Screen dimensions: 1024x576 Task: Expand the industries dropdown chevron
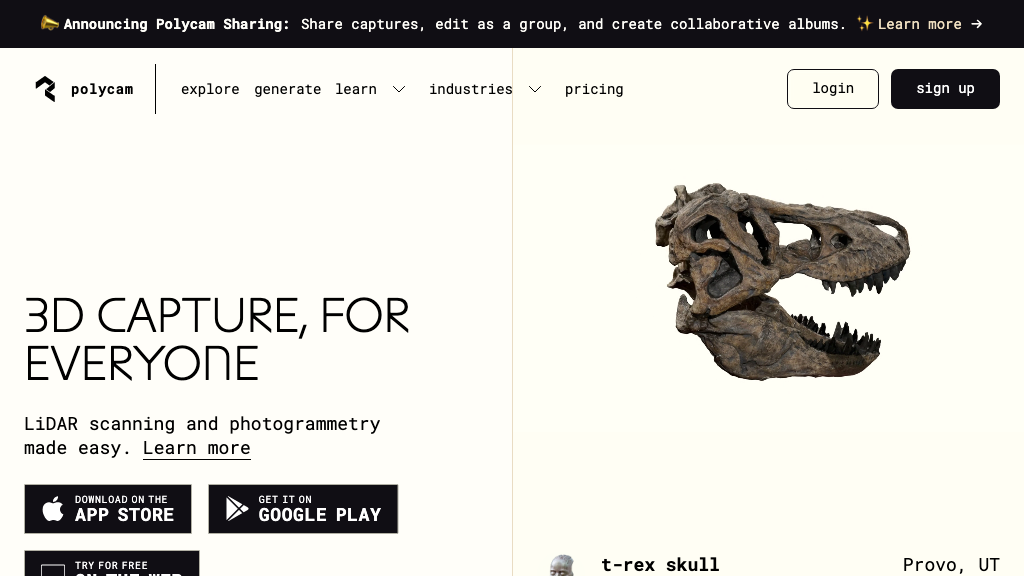pos(535,89)
